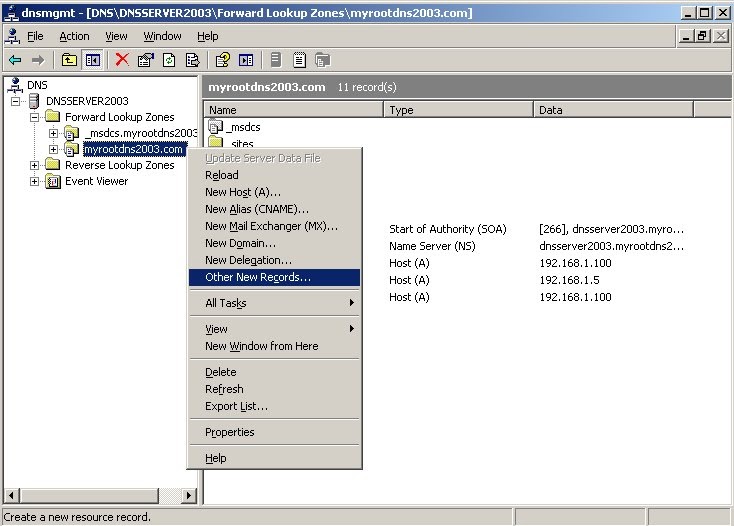Open the All Tasks submenu
The height and width of the screenshot is (526, 734).
[x=226, y=303]
